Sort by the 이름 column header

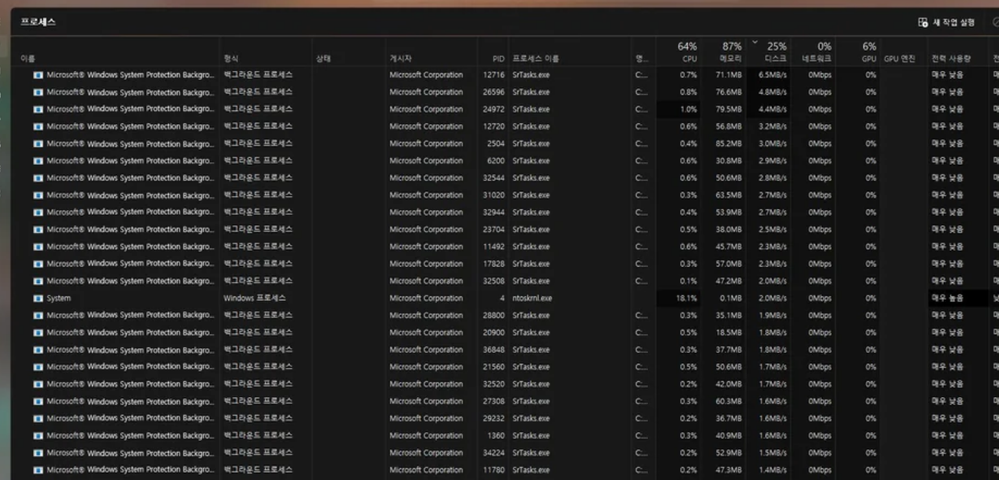point(27,59)
